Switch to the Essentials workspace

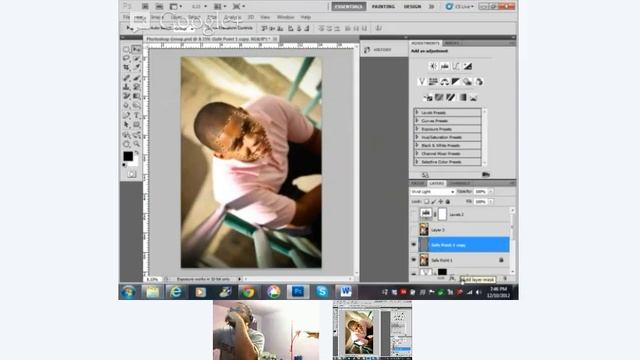click(x=349, y=7)
